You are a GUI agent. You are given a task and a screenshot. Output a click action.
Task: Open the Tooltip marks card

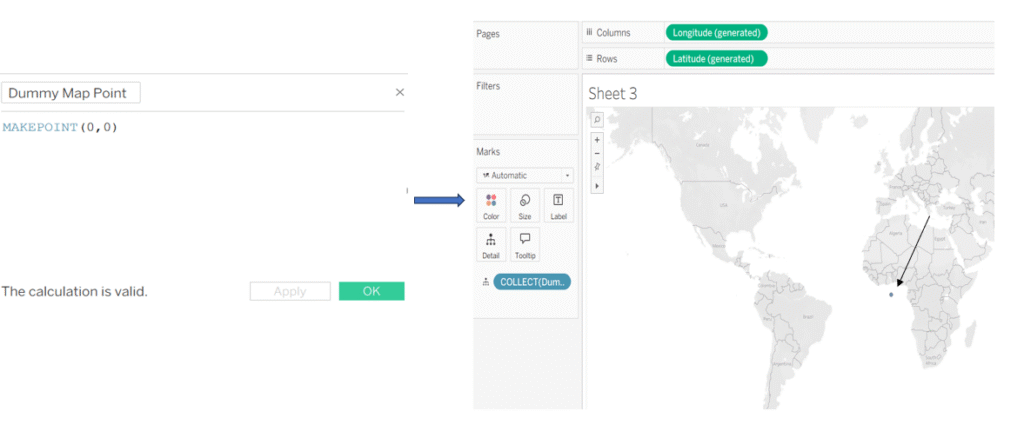[x=525, y=245]
